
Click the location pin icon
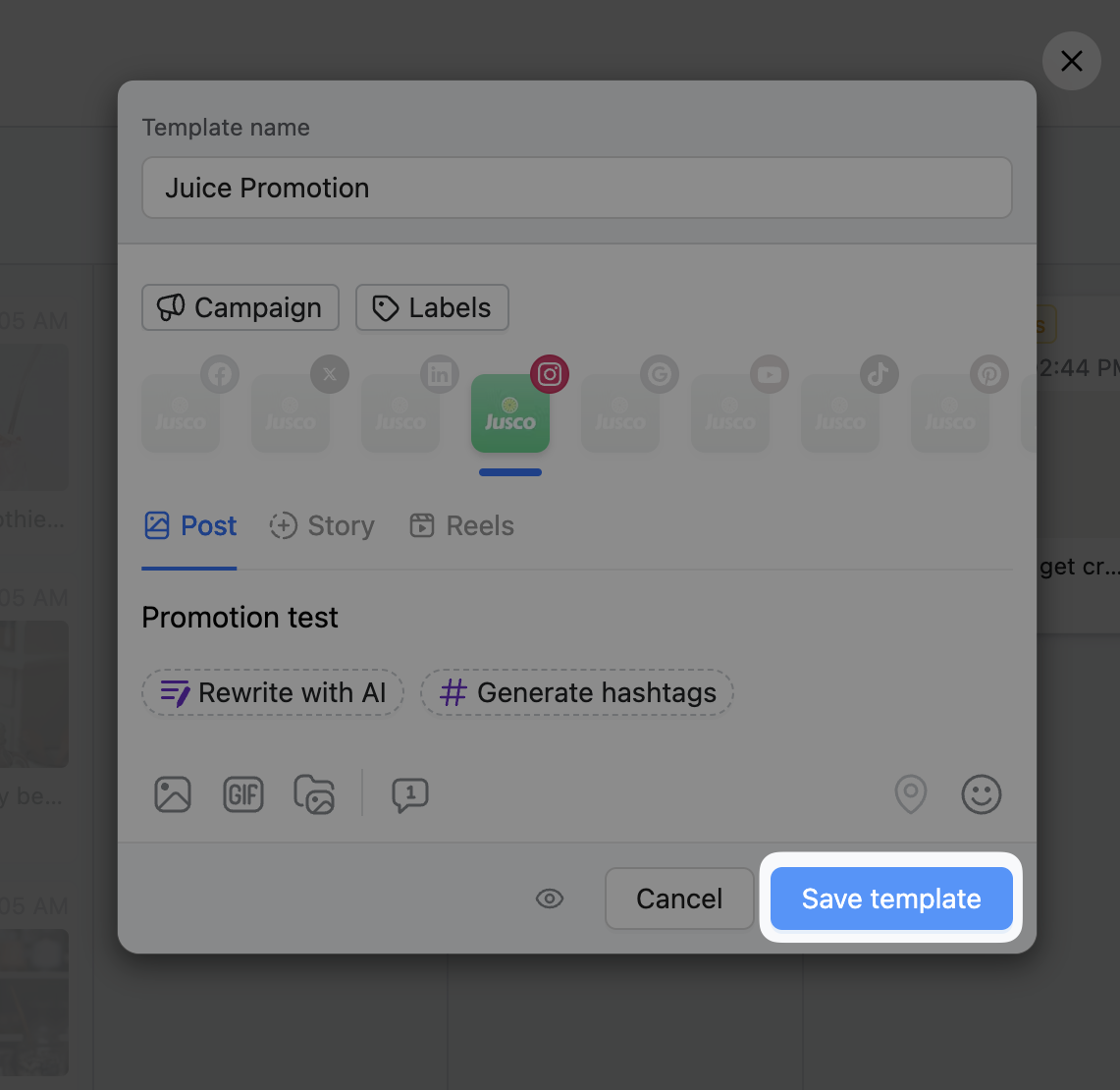pos(911,794)
